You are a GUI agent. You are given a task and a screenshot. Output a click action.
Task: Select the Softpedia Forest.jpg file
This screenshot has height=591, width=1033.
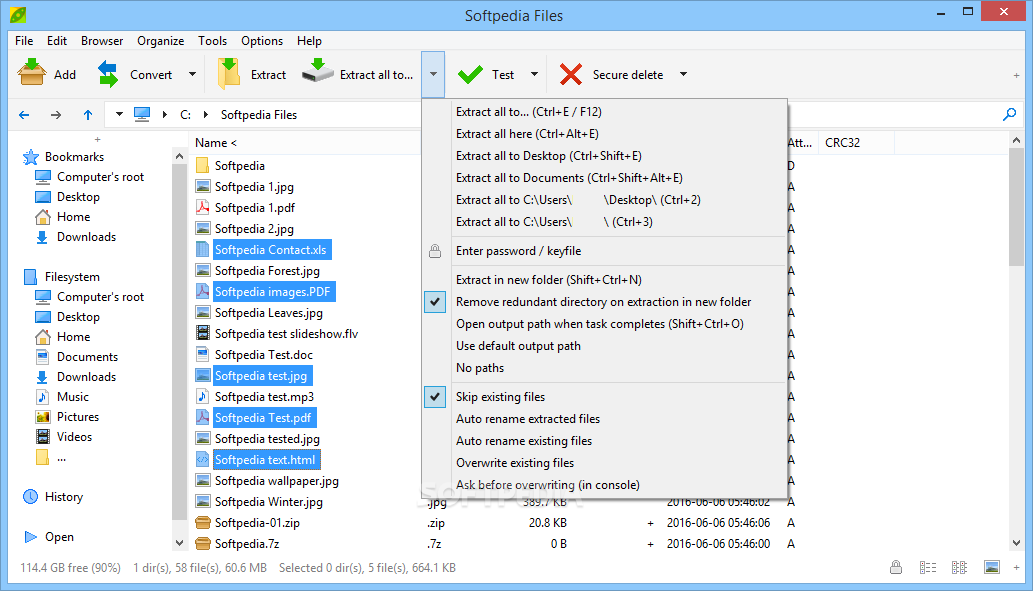coord(267,271)
